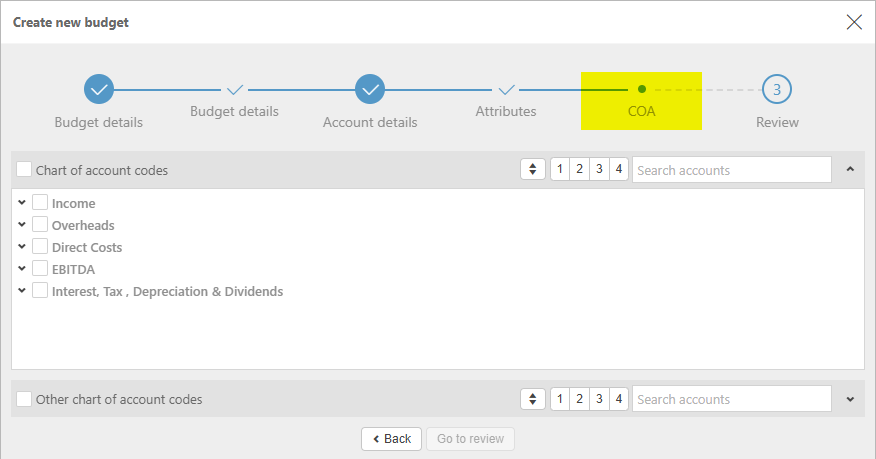Click the Go to review button
This screenshot has height=459, width=876.
470,438
